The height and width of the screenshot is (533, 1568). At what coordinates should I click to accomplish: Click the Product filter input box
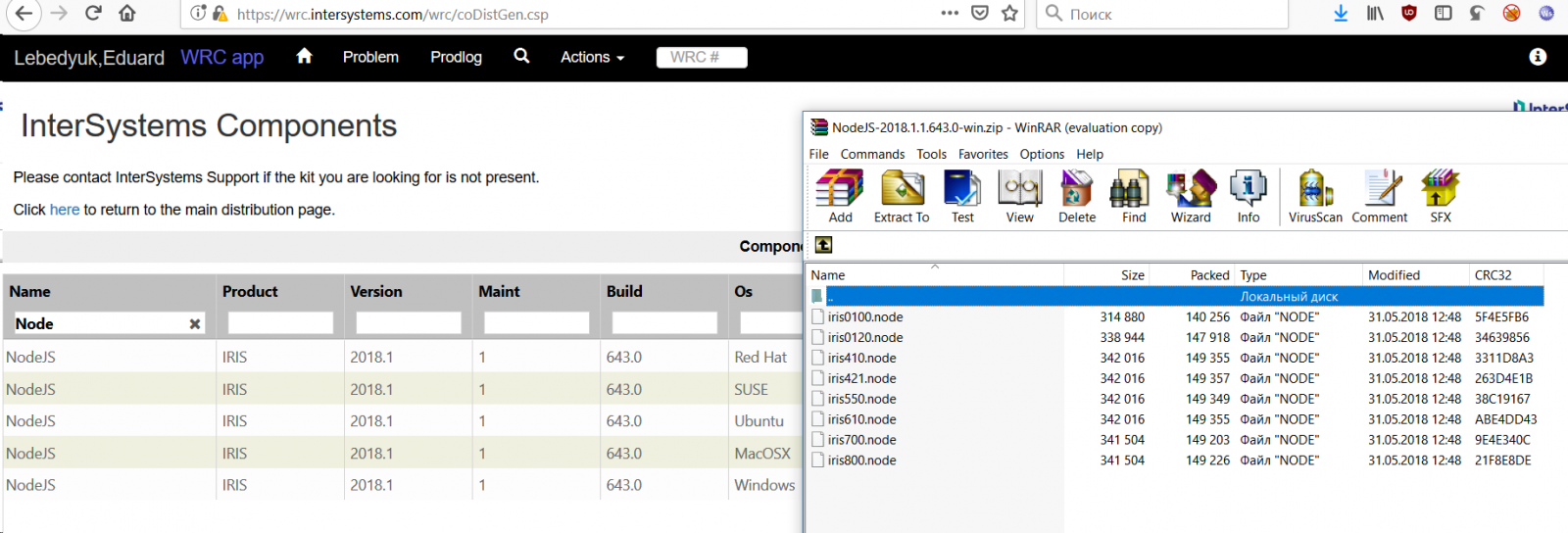click(280, 323)
